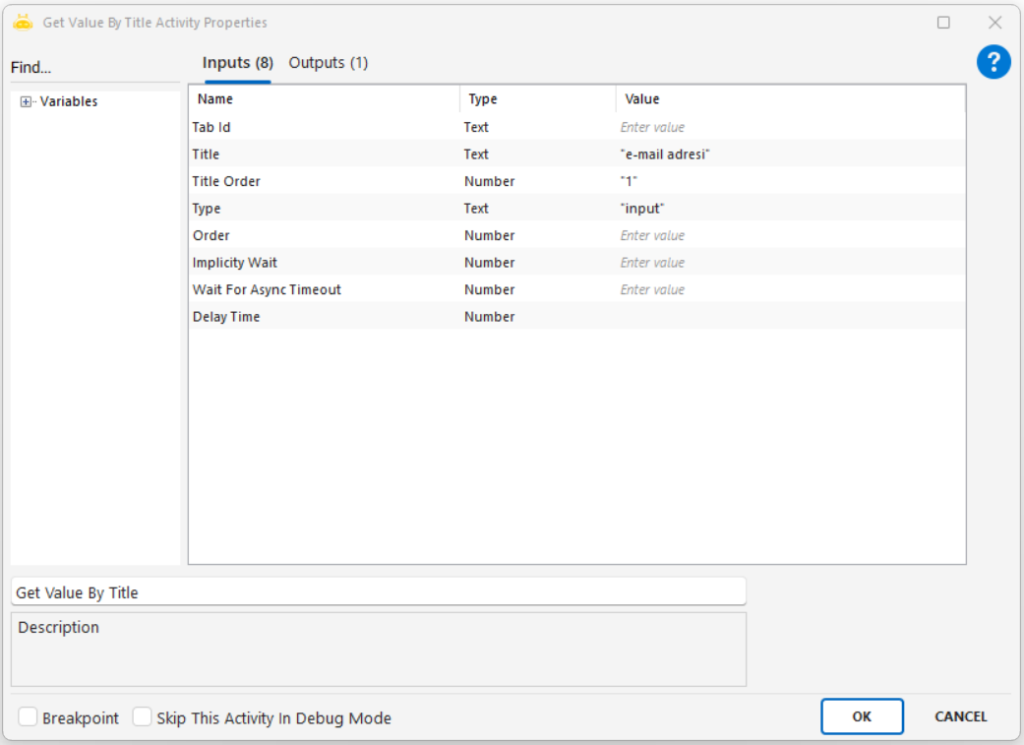
Task: Click the Description text area
Action: click(378, 650)
